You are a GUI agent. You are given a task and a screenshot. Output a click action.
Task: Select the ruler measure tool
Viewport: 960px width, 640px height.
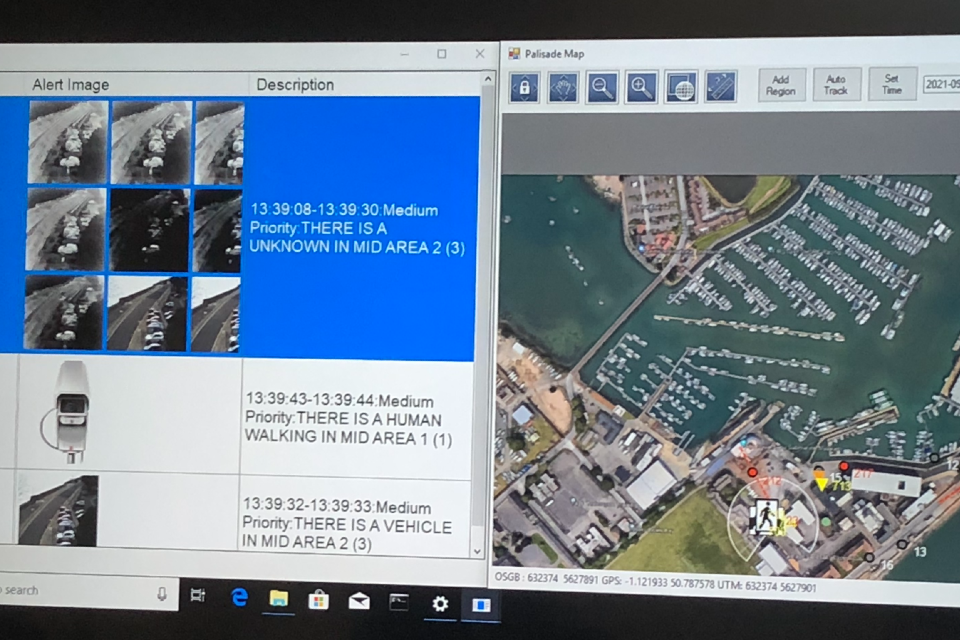tap(720, 88)
